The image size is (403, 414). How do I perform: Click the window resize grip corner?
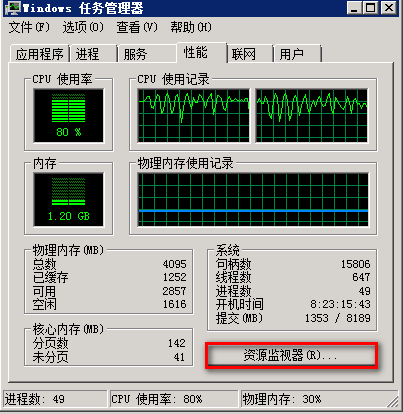[392, 401]
